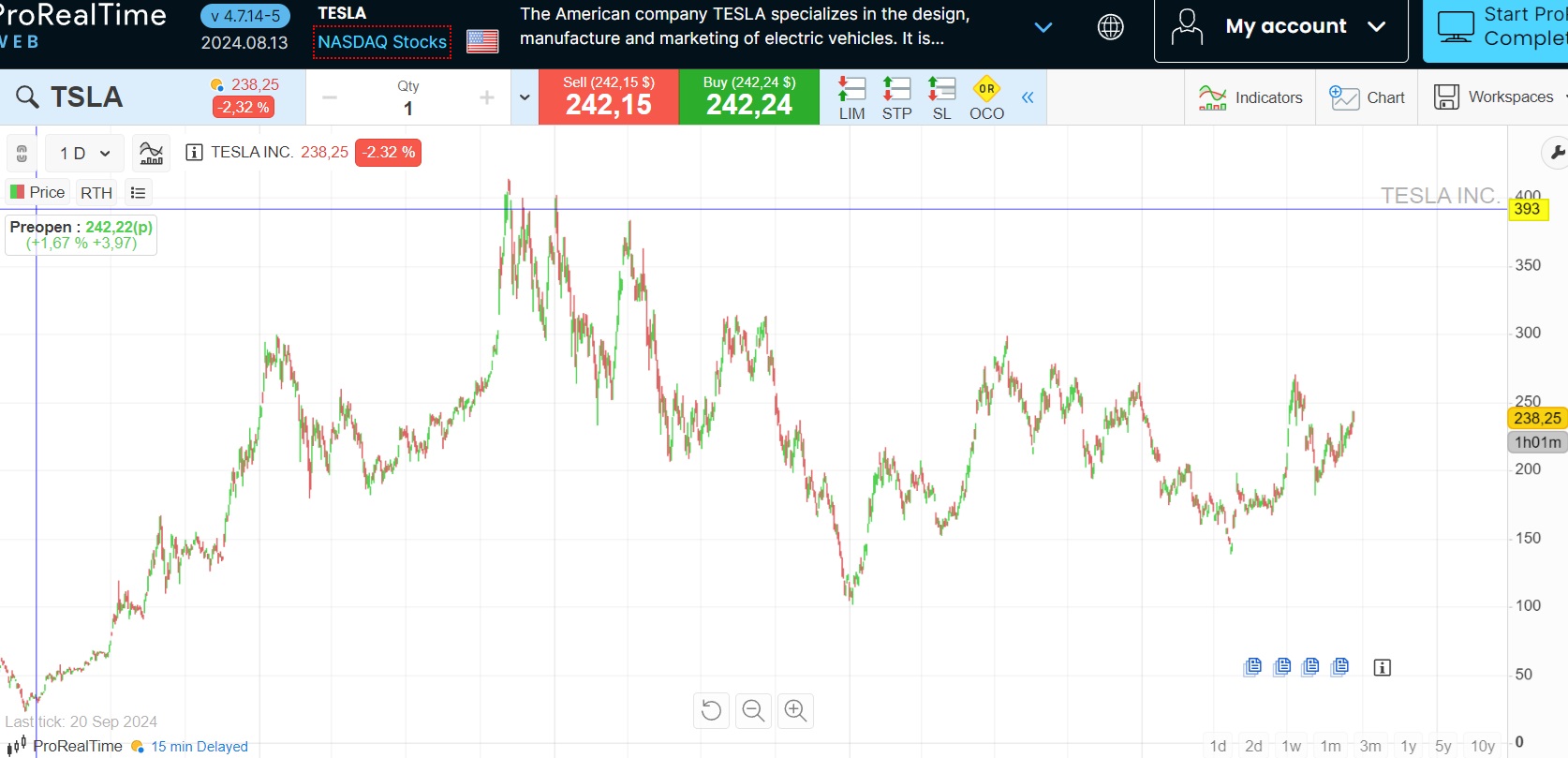Image resolution: width=1568 pixels, height=758 pixels.
Task: Select the 1y time range tab
Action: pyautogui.click(x=1408, y=746)
